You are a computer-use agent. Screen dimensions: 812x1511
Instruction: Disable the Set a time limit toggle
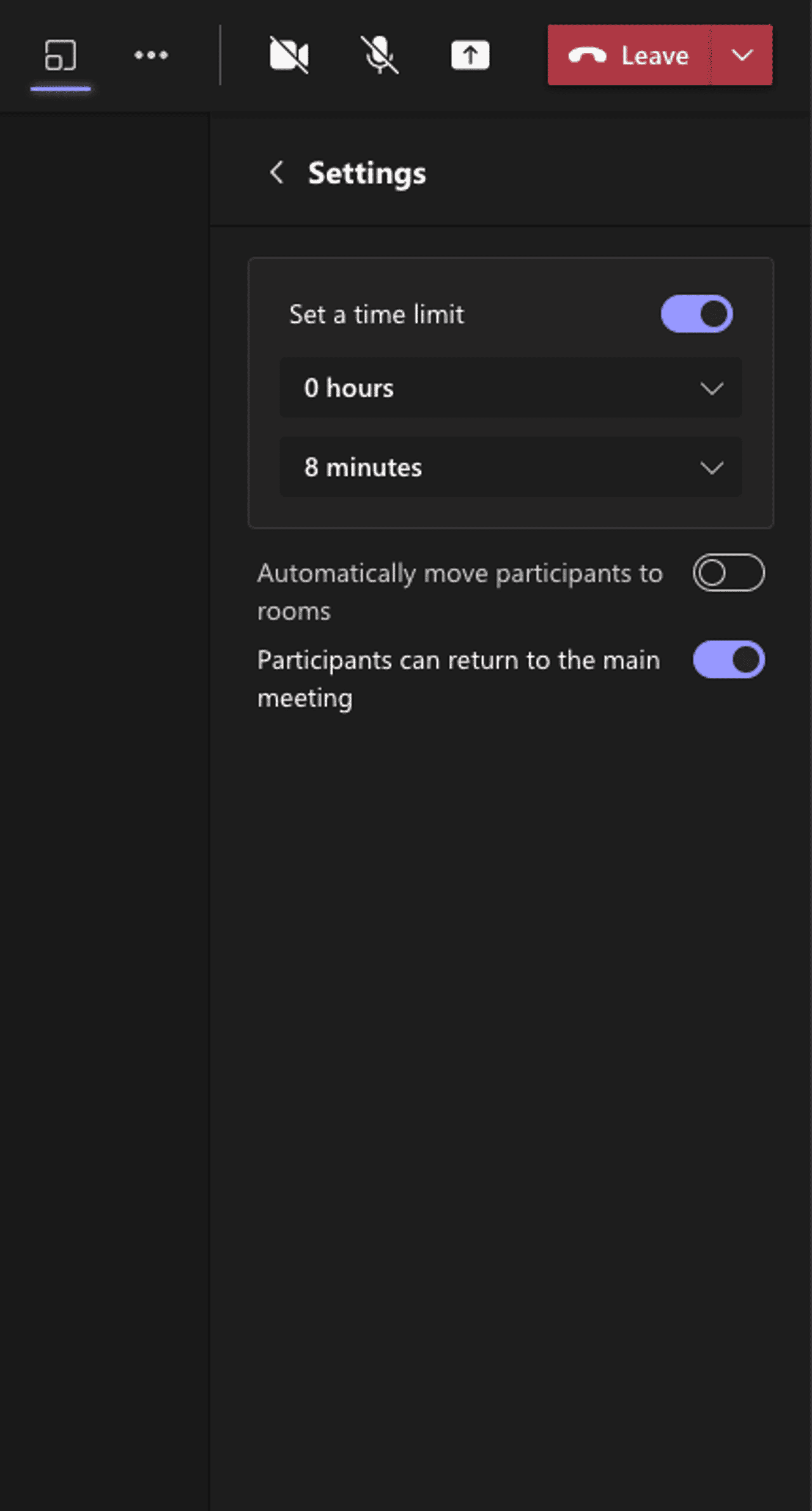(x=697, y=314)
